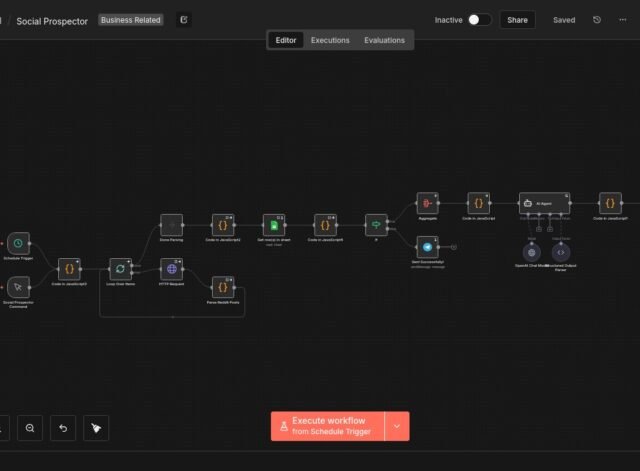Open the AI Agent node
Screen dimensions: 640x471
(x=544, y=203)
